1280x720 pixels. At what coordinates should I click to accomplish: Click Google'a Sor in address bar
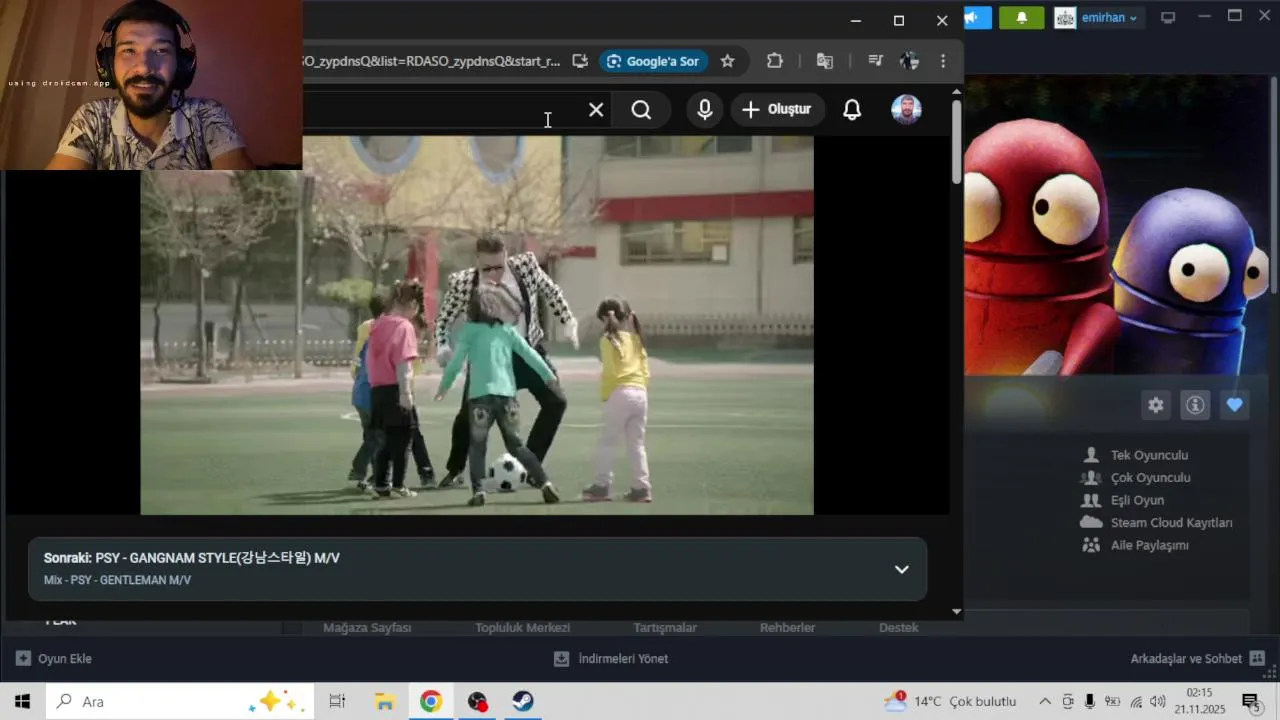click(x=654, y=61)
